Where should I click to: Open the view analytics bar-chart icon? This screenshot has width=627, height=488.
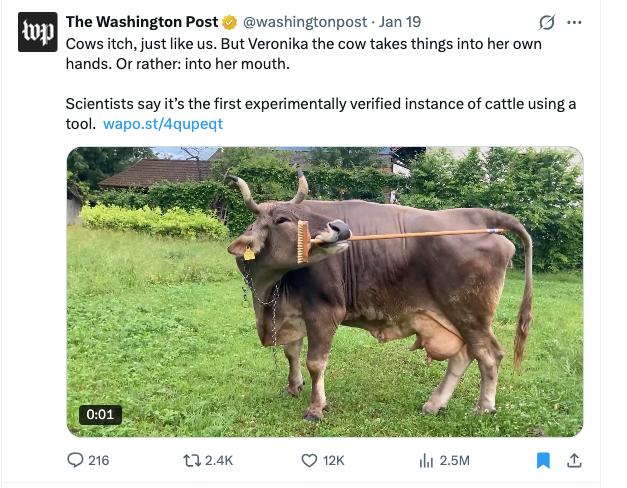coord(425,460)
